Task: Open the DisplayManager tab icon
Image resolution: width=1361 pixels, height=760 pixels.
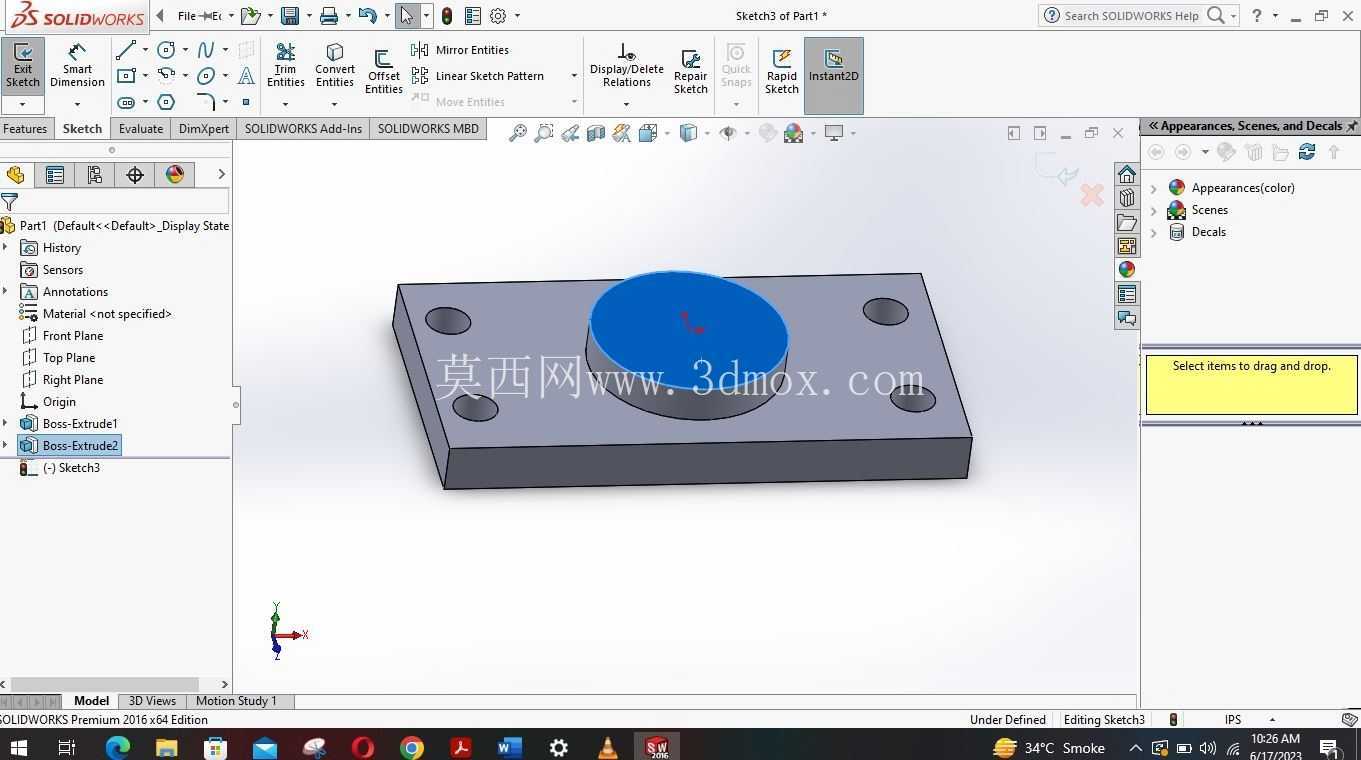Action: point(175,175)
